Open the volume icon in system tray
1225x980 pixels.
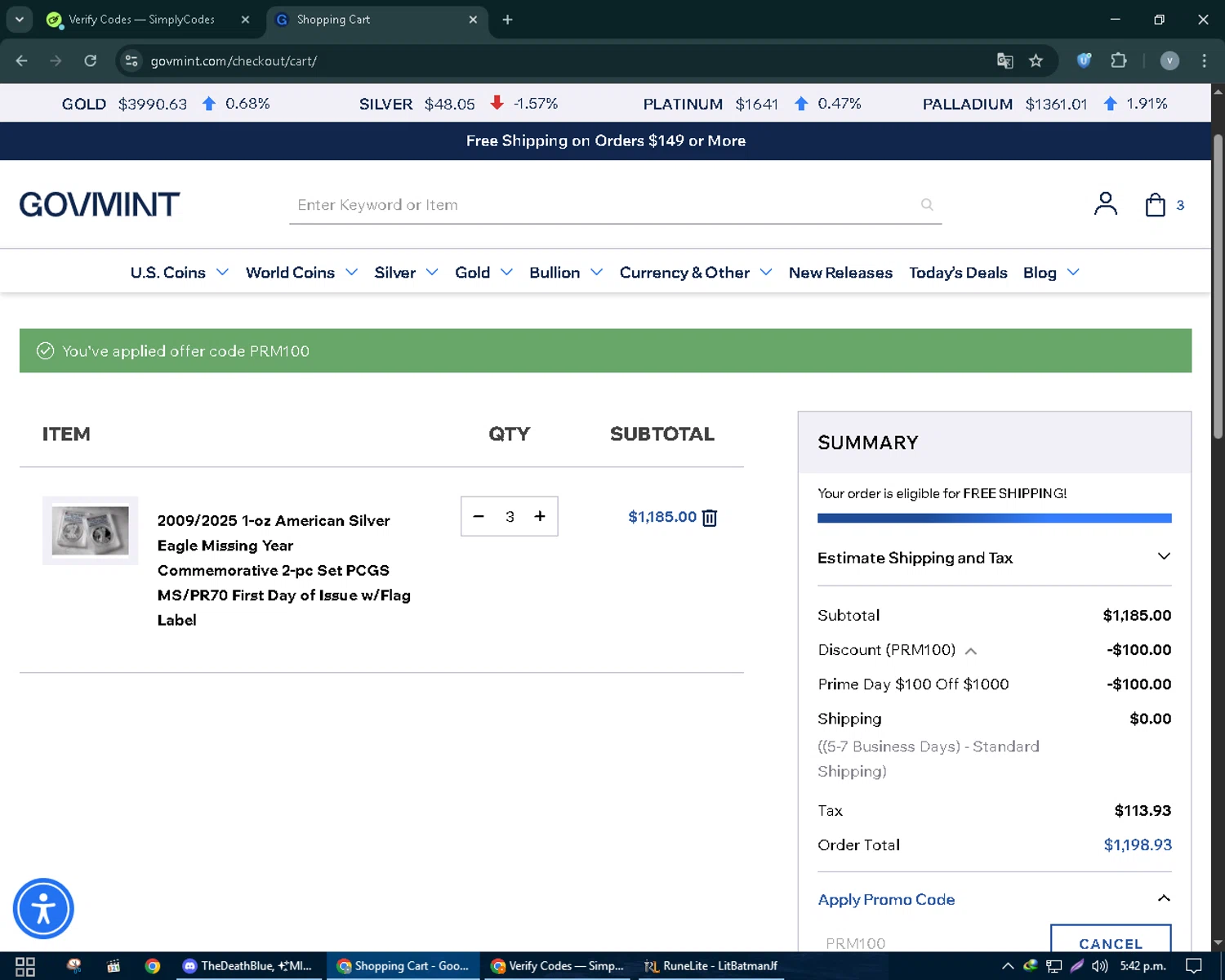1100,966
